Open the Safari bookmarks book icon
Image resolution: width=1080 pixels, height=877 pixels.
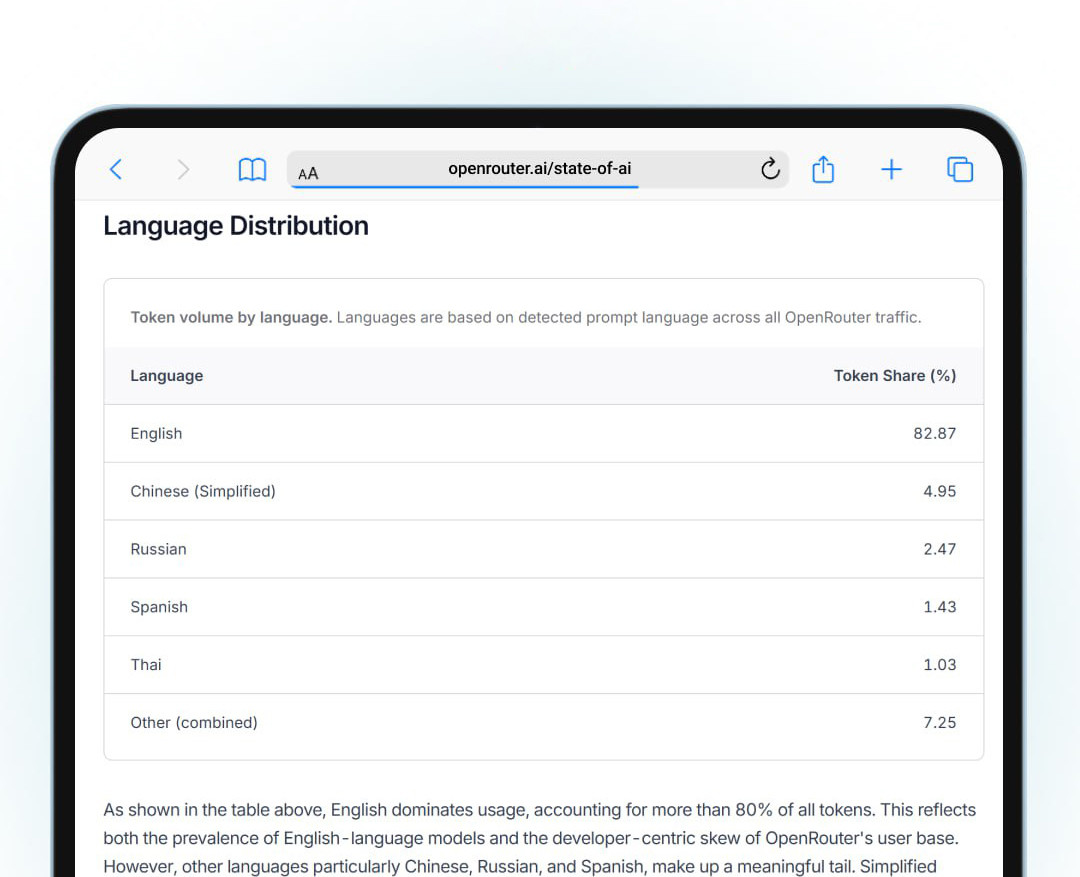(x=252, y=170)
